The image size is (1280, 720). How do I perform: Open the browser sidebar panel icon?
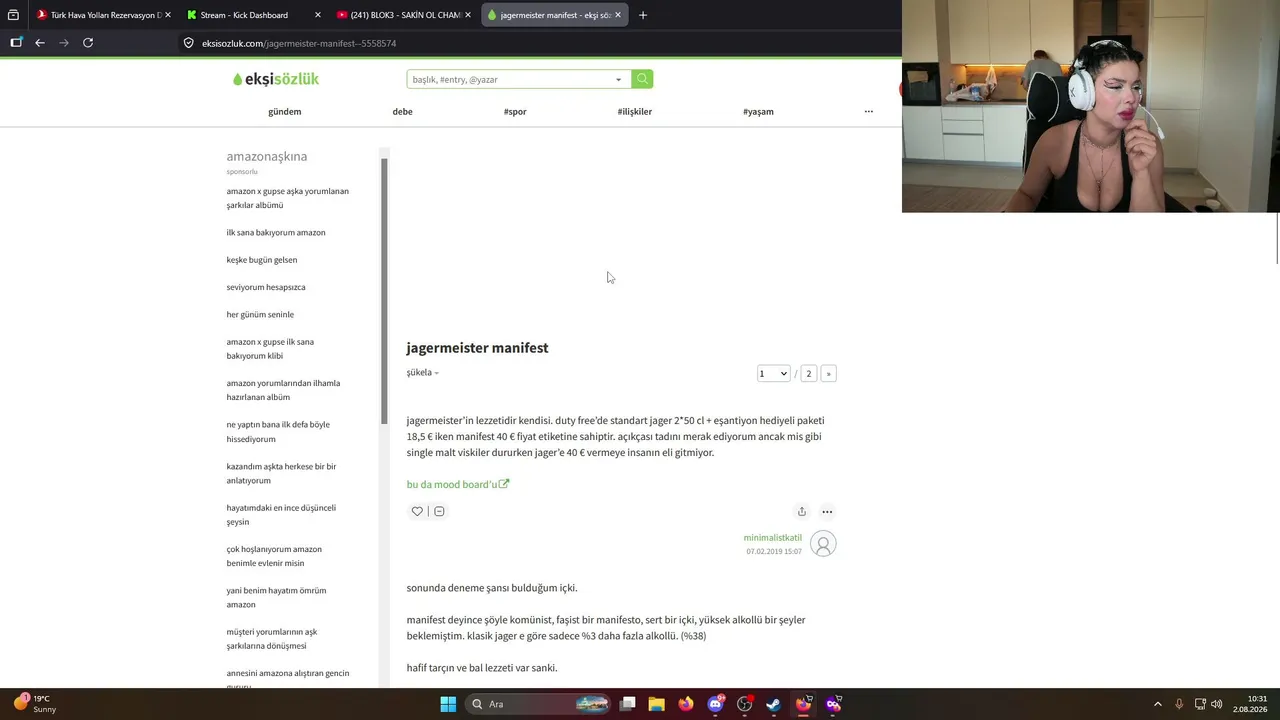[x=16, y=43]
